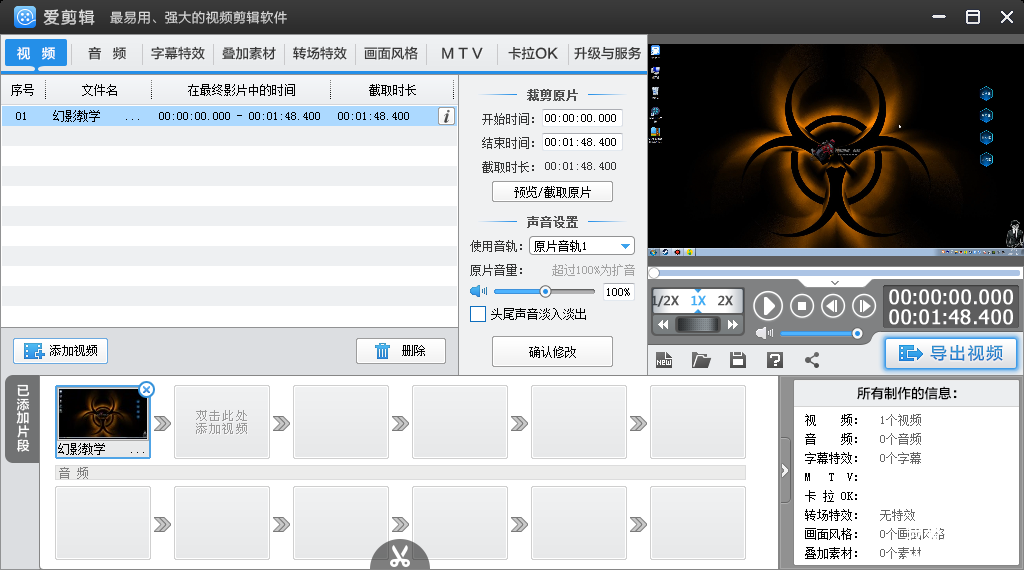Step back one frame in the preview
Viewport: 1024px width, 570px height.
pos(833,306)
